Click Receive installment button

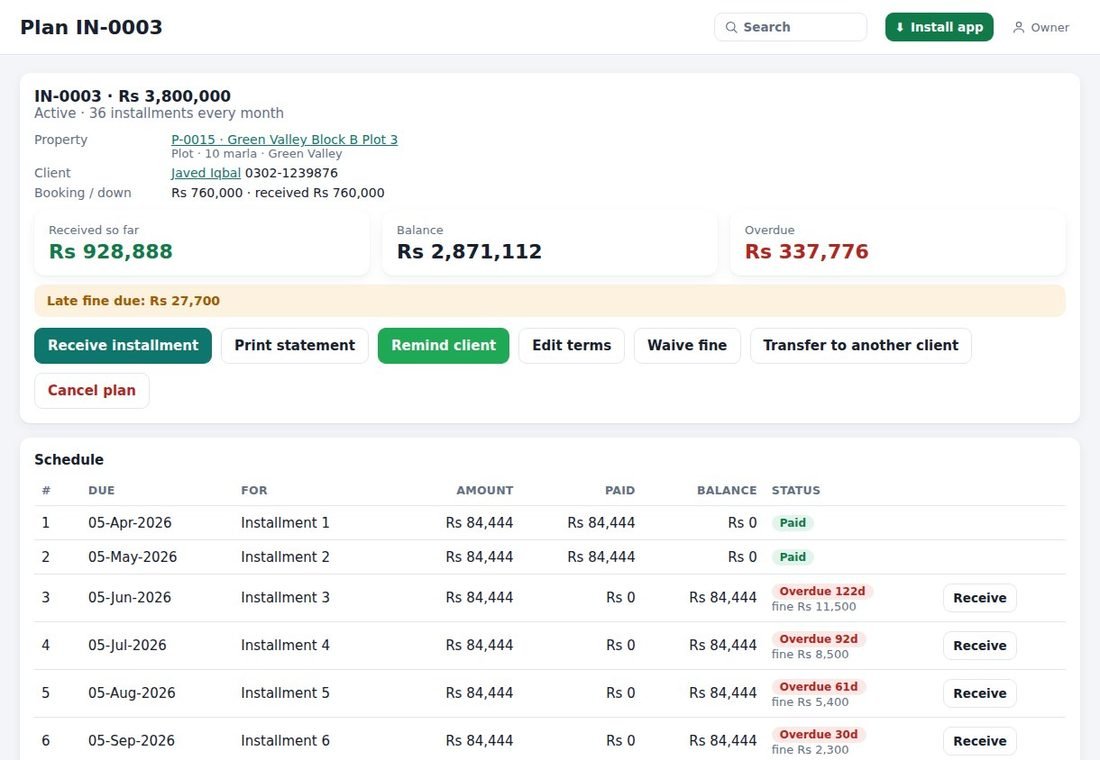pos(123,345)
